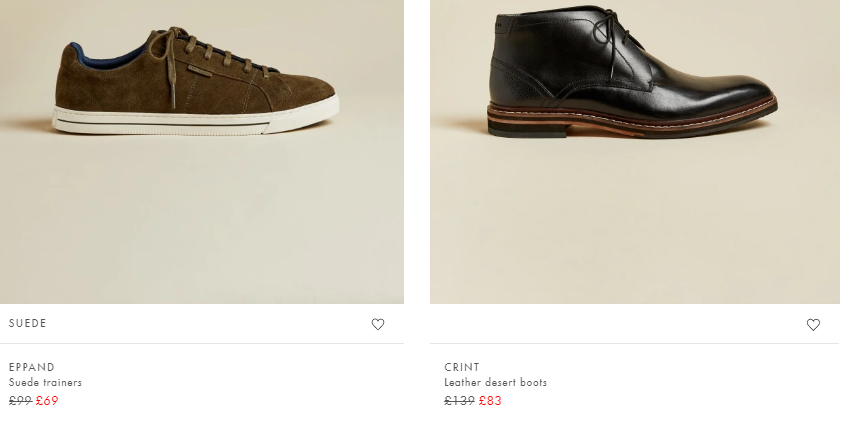Open the 'Suede trainers' description link
Image resolution: width=843 pixels, height=423 pixels.
click(45, 382)
